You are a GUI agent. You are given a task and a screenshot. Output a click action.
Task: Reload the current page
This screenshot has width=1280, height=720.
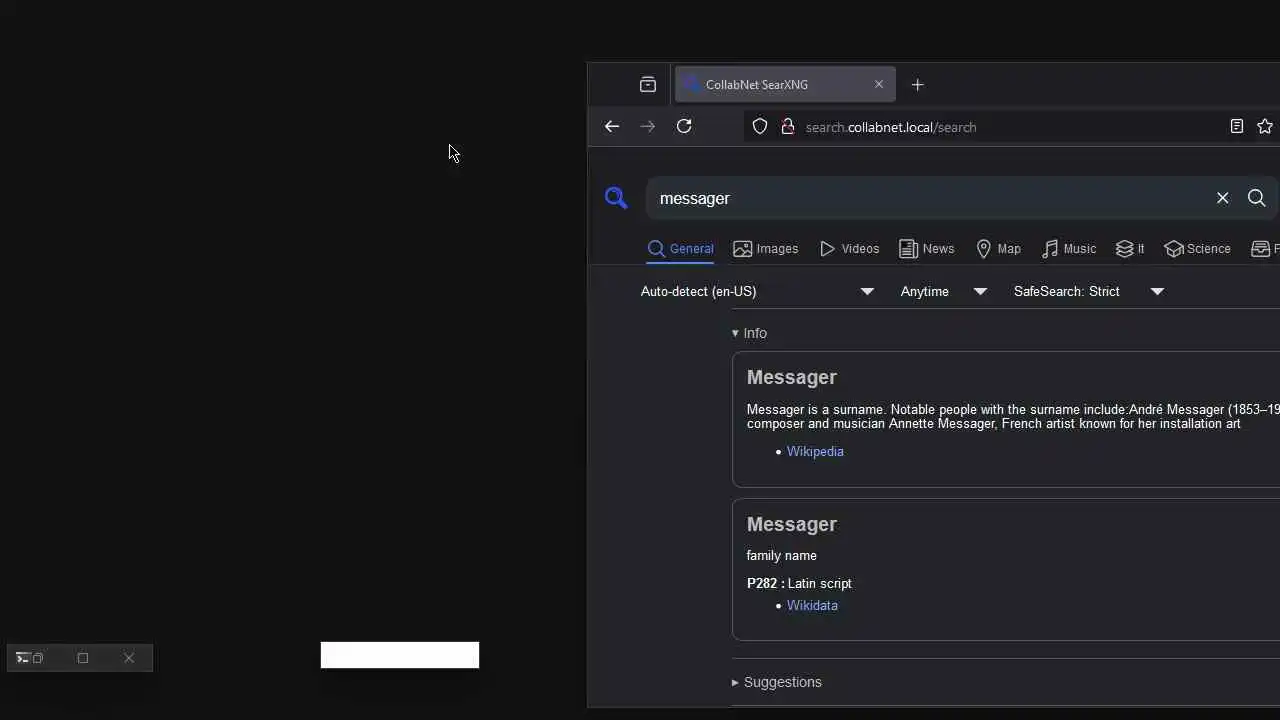[x=684, y=126]
